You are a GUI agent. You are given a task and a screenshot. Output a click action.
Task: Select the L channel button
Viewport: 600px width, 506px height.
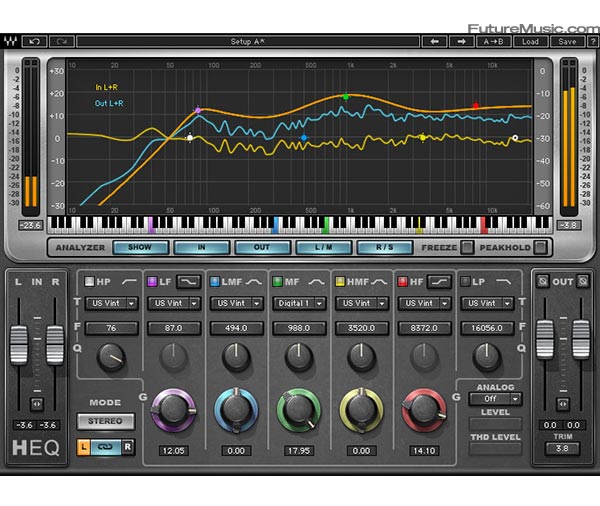84,447
